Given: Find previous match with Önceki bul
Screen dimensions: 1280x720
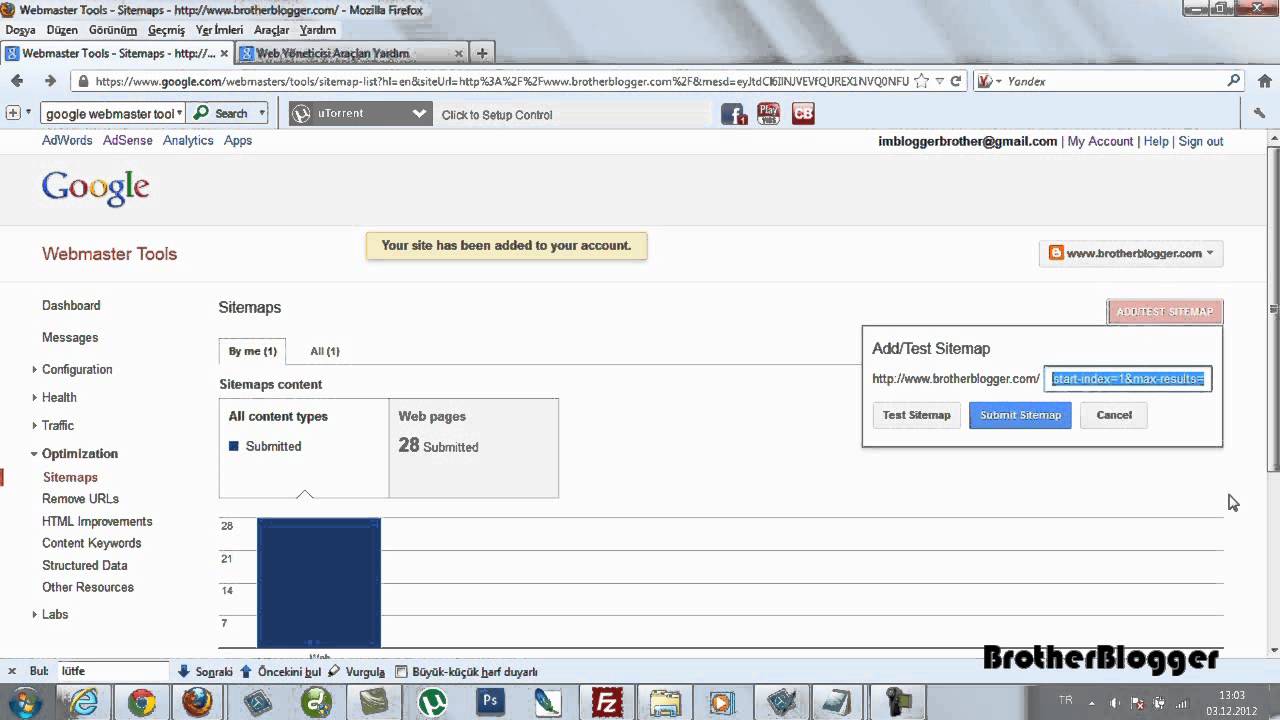Looking at the screenshot, I should click(280, 672).
